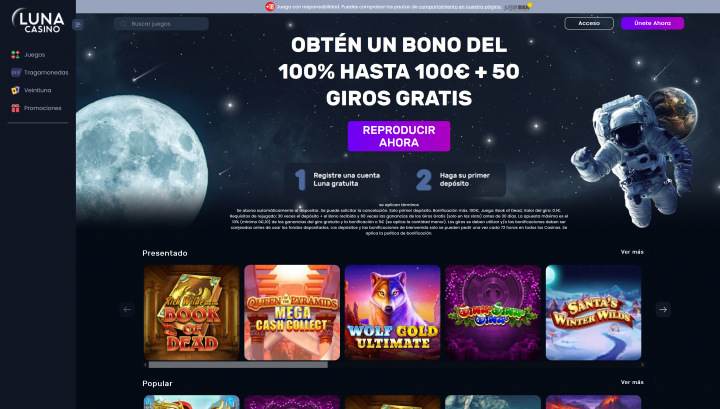Image resolution: width=720 pixels, height=409 pixels.
Task: Toggle the sidebar collapse menu icon
Action: click(78, 24)
